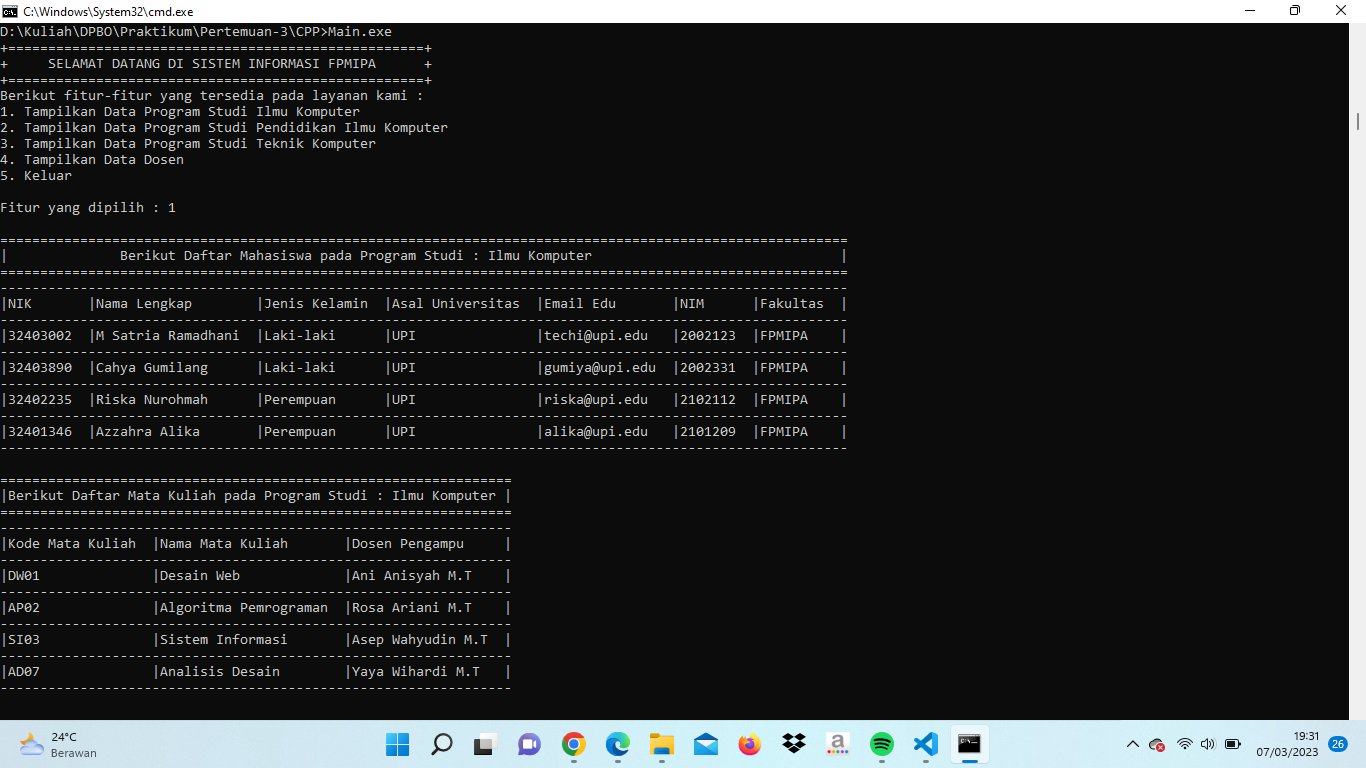1366x768 pixels.
Task: Toggle Wi-Fi via the network tray icon
Action: tap(1185, 744)
